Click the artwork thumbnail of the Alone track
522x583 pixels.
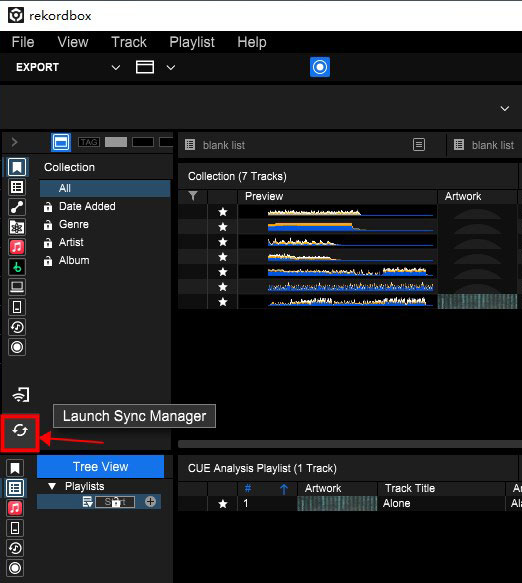[x=337, y=503]
